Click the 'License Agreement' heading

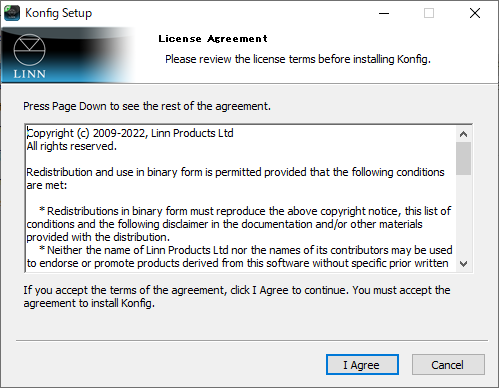213,39
